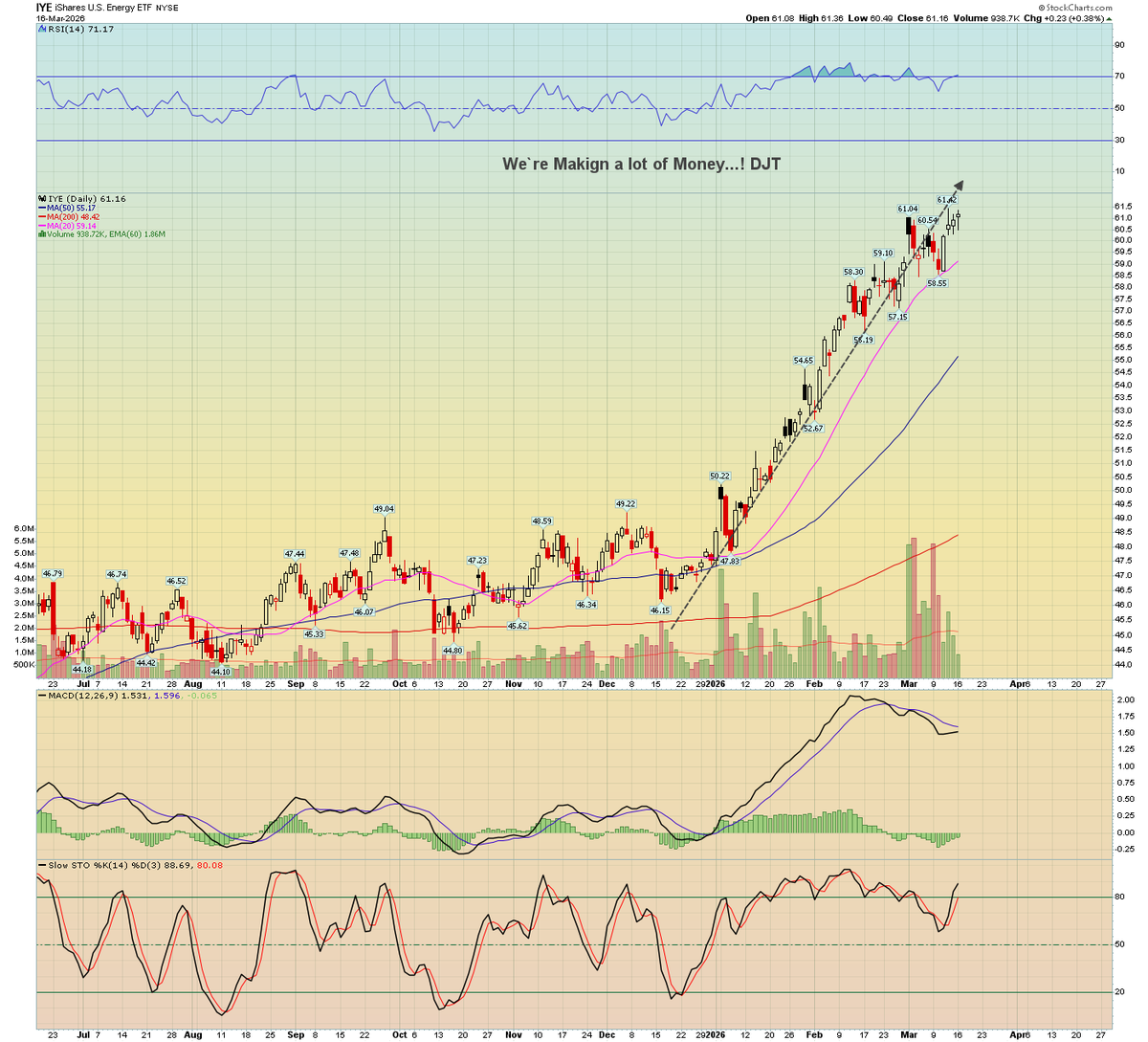1148x1042 pixels.
Task: Click the 44.80 October low label
Action: pyautogui.click(x=453, y=651)
